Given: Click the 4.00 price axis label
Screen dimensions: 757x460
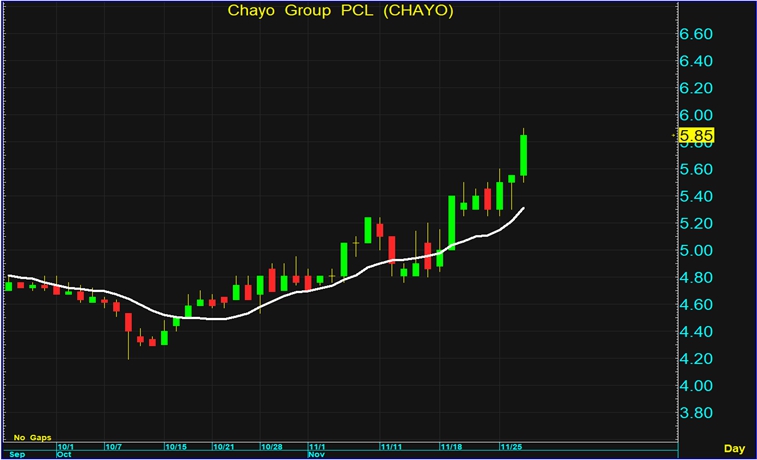Looking at the screenshot, I should [x=696, y=386].
